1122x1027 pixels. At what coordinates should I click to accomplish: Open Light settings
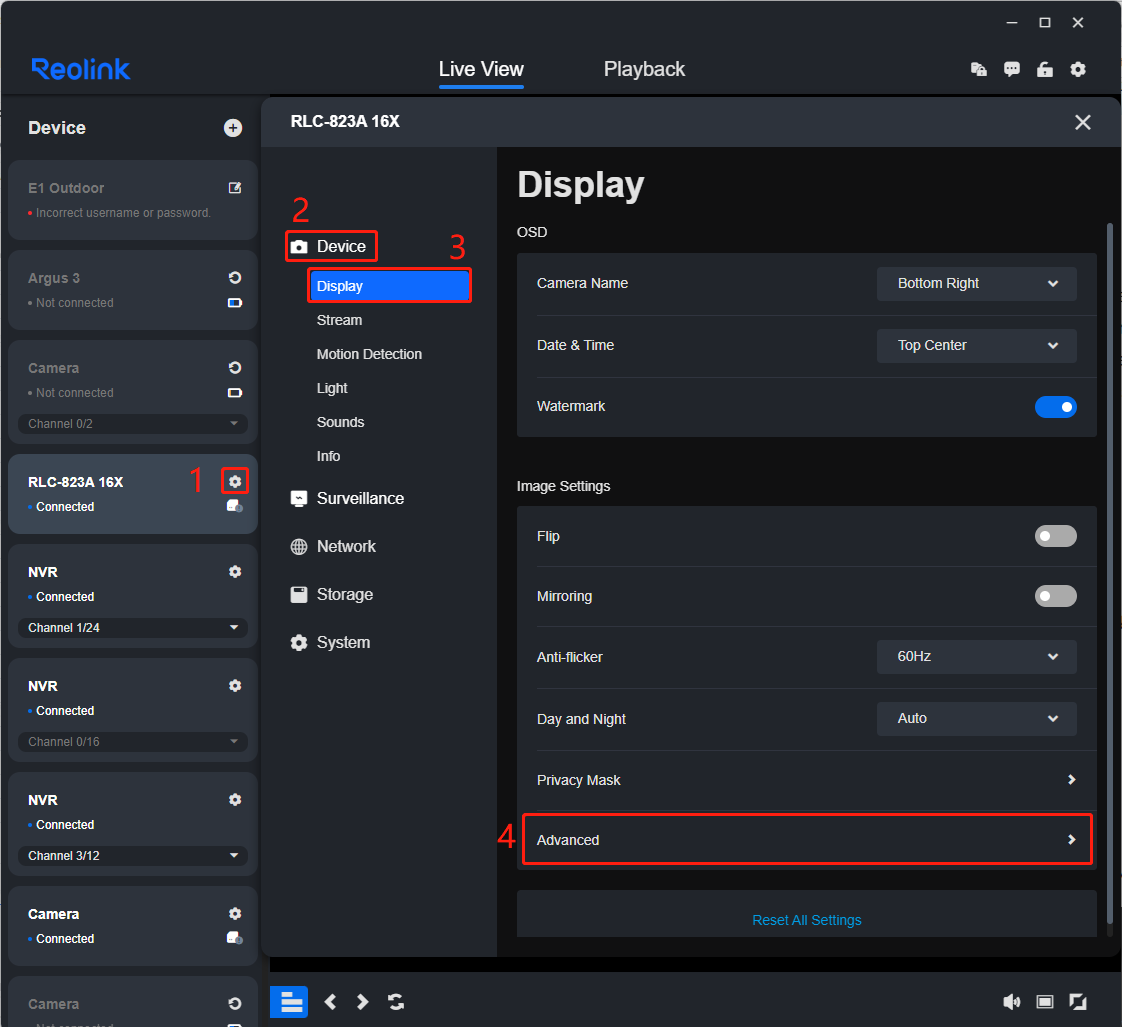pos(332,388)
